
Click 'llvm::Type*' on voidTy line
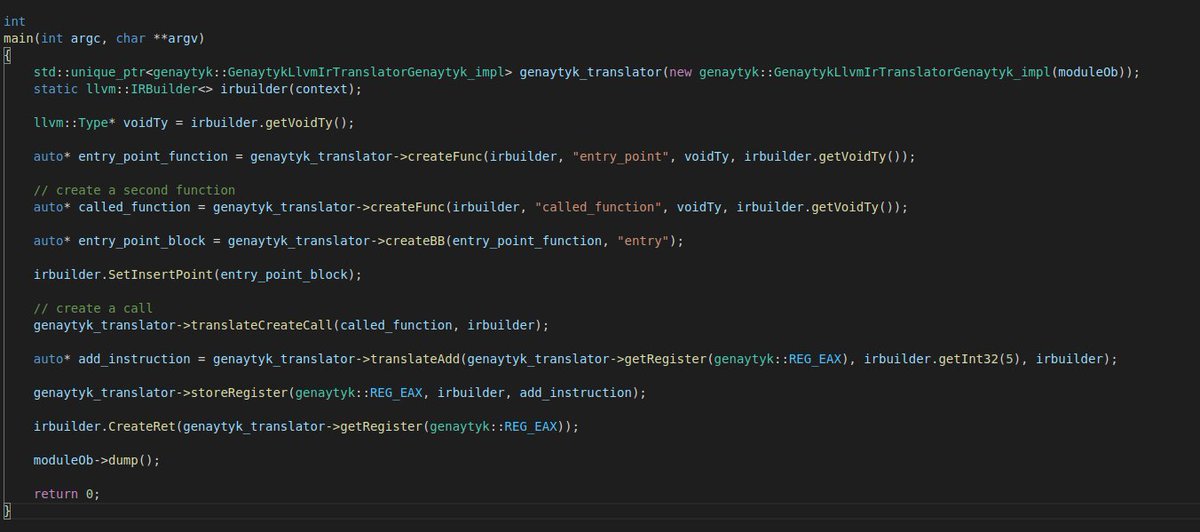point(74,123)
